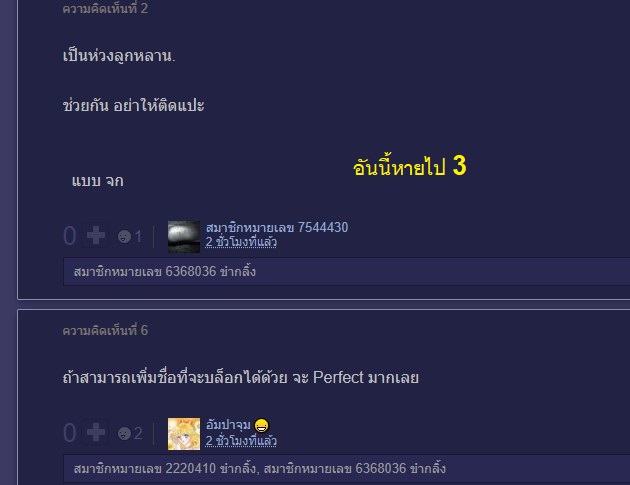This screenshot has height=485, width=630.
Task: Click vote score 0 on comment 6
Action: point(70,433)
